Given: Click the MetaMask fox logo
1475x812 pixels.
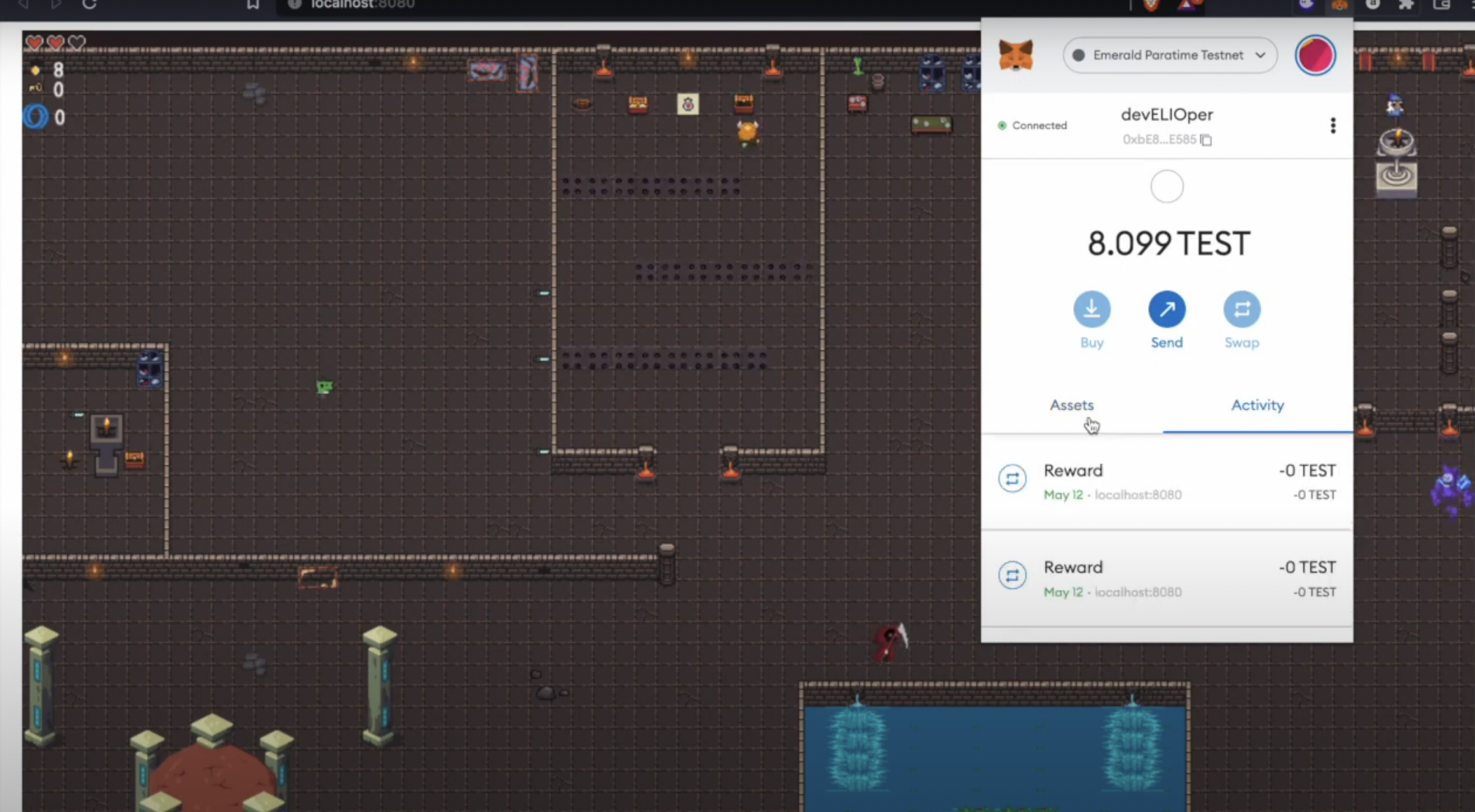Looking at the screenshot, I should coord(1015,55).
